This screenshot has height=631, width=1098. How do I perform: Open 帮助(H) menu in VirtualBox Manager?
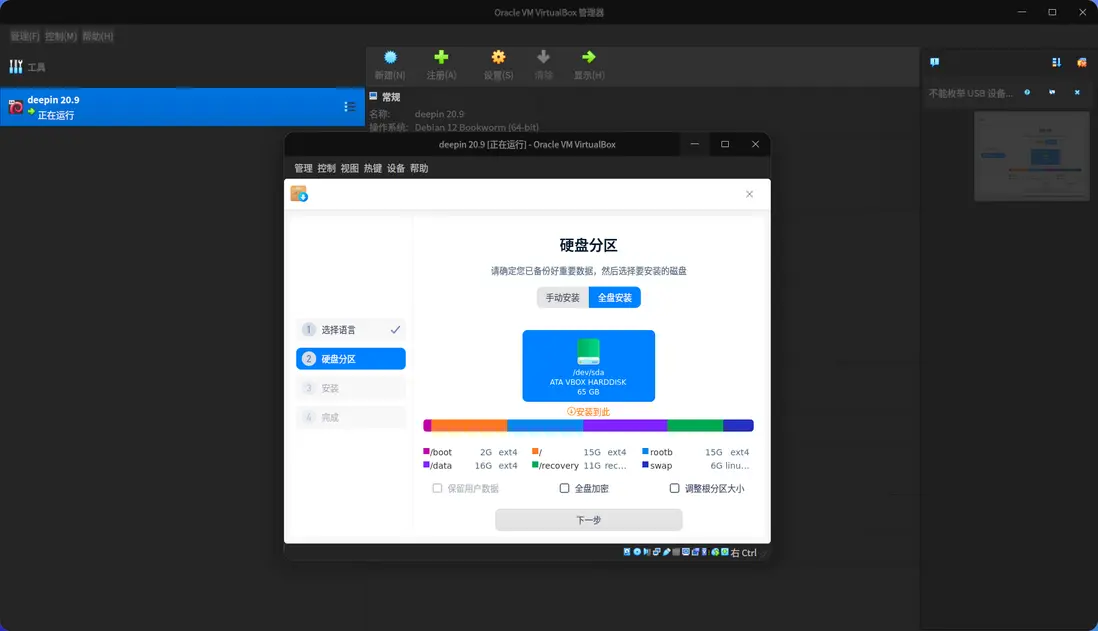tap(97, 36)
